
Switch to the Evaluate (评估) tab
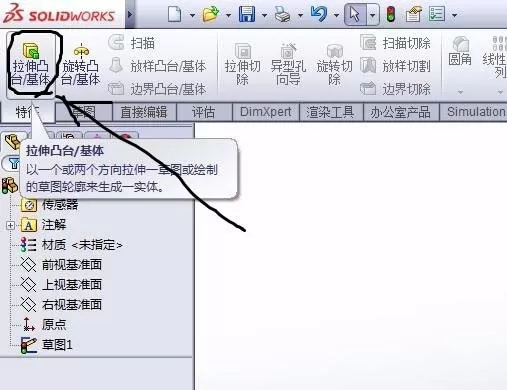(x=204, y=112)
